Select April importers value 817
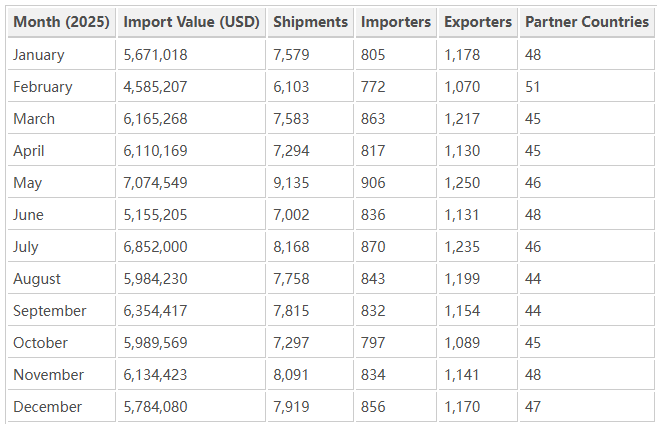The height and width of the screenshot is (427, 663). coord(374,151)
